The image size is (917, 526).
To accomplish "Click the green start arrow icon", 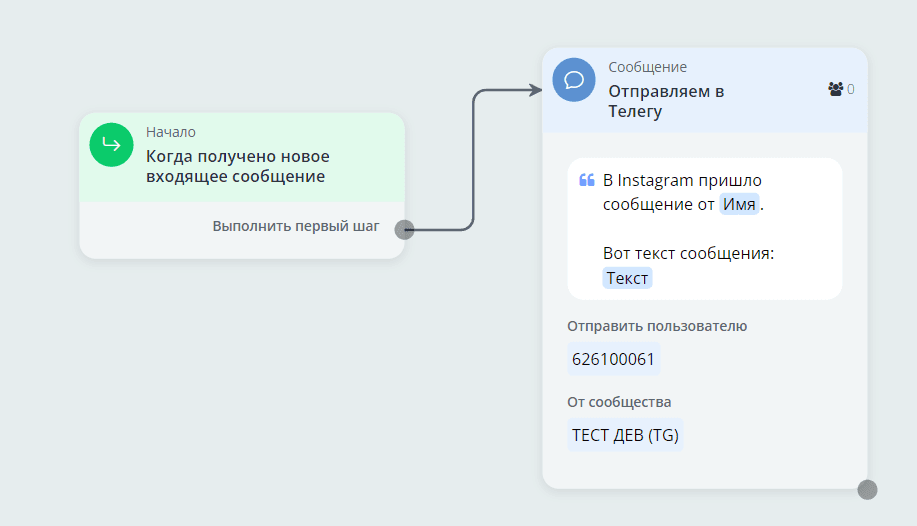I will [111, 144].
